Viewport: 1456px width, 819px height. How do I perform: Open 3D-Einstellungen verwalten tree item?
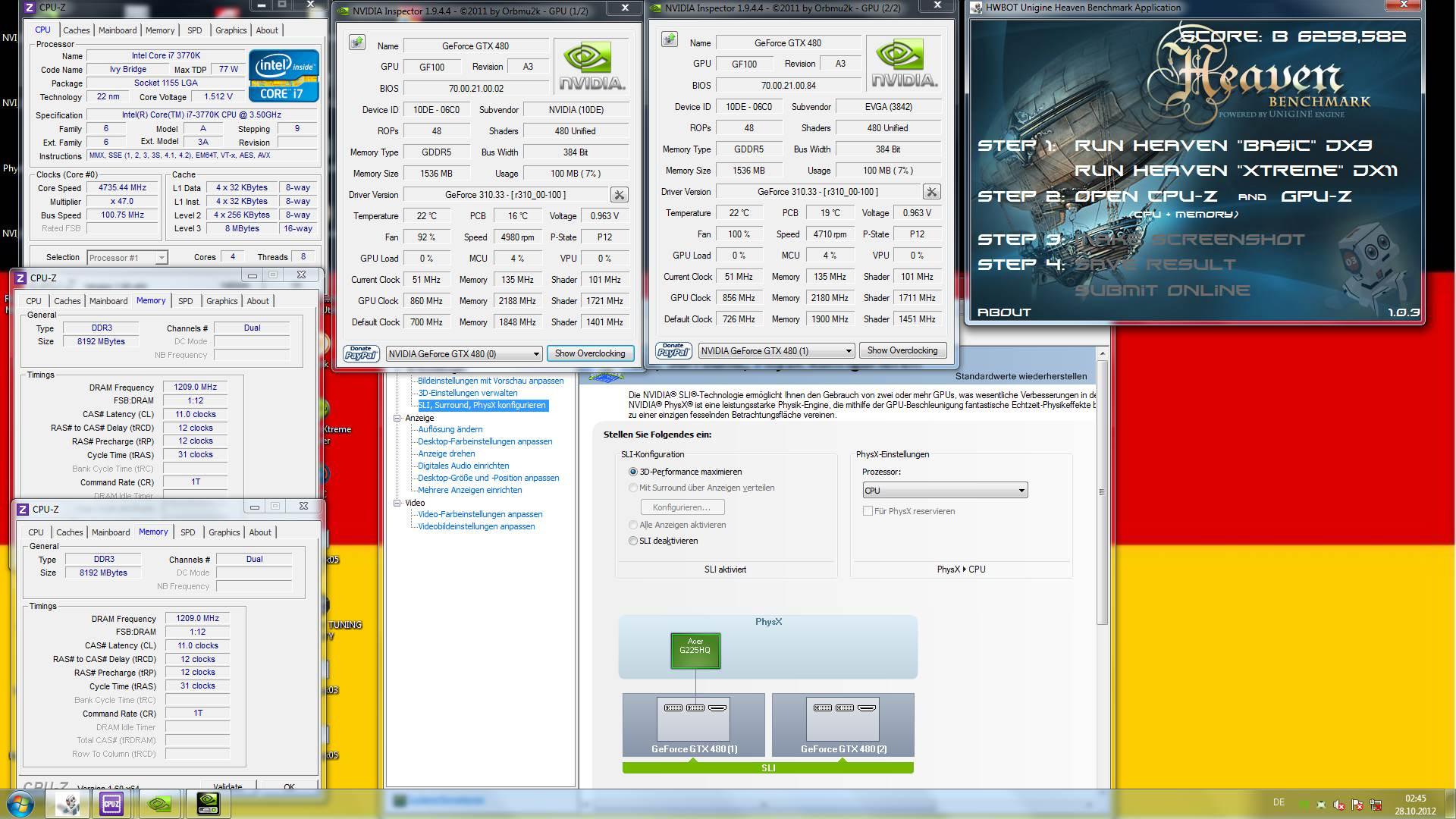point(467,393)
